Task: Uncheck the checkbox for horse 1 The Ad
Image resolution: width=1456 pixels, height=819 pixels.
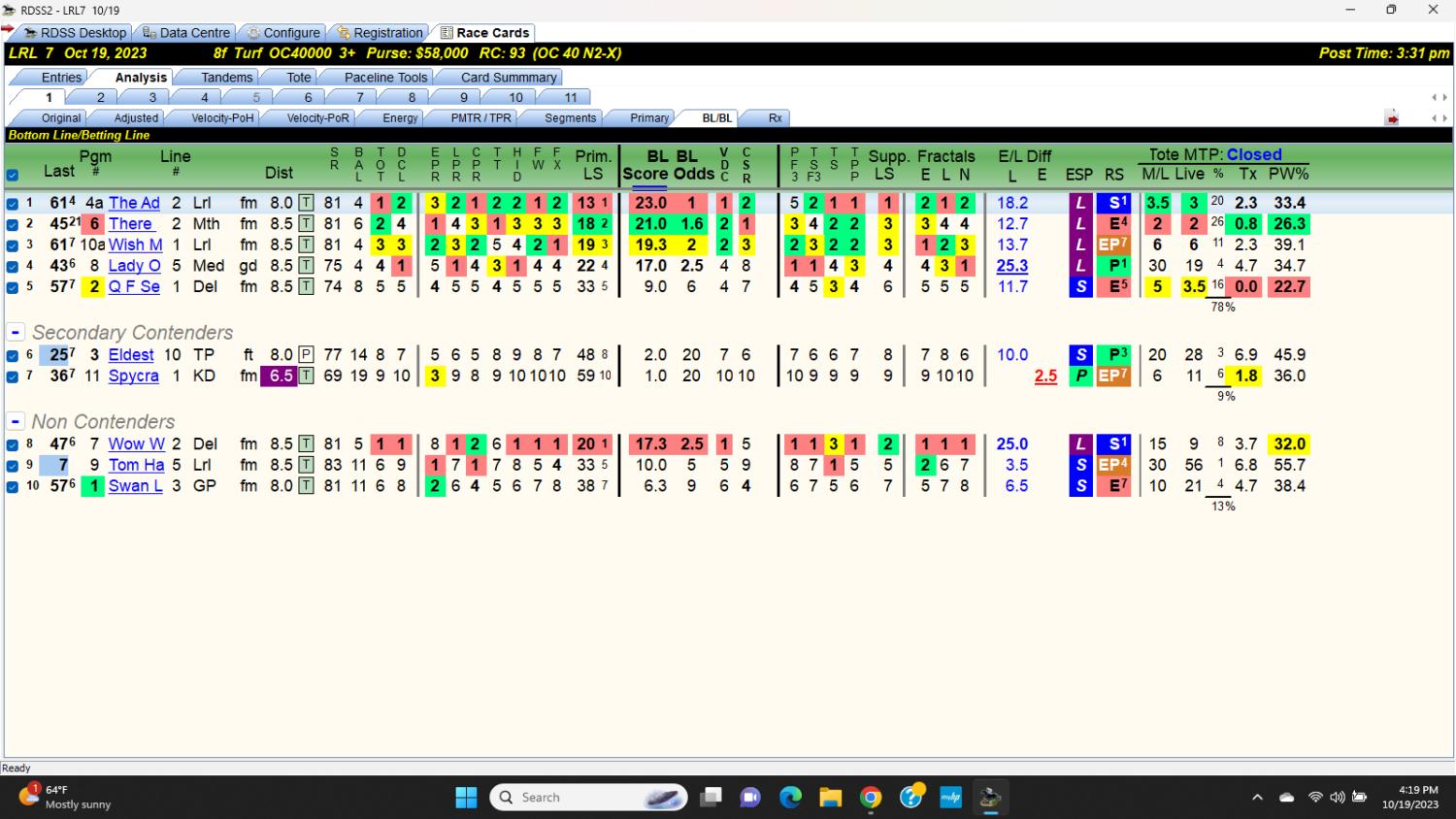Action: coord(13,204)
